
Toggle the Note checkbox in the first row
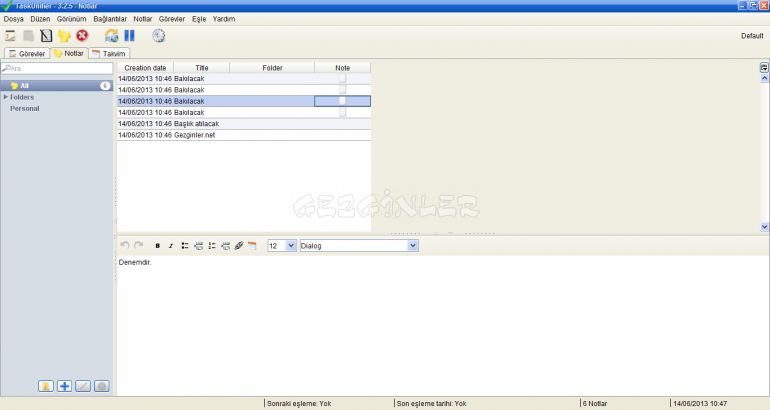tap(342, 78)
